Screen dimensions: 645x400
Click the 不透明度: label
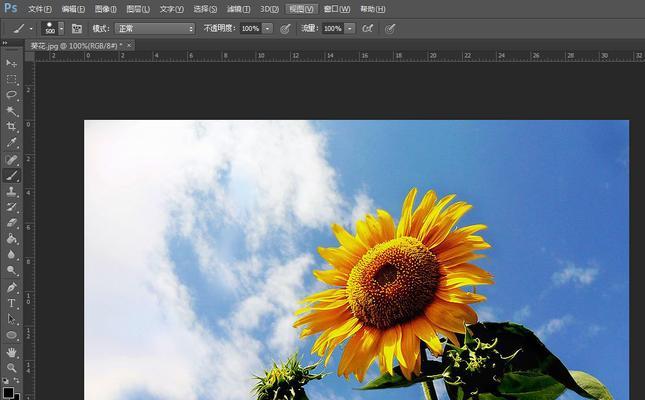(x=220, y=28)
